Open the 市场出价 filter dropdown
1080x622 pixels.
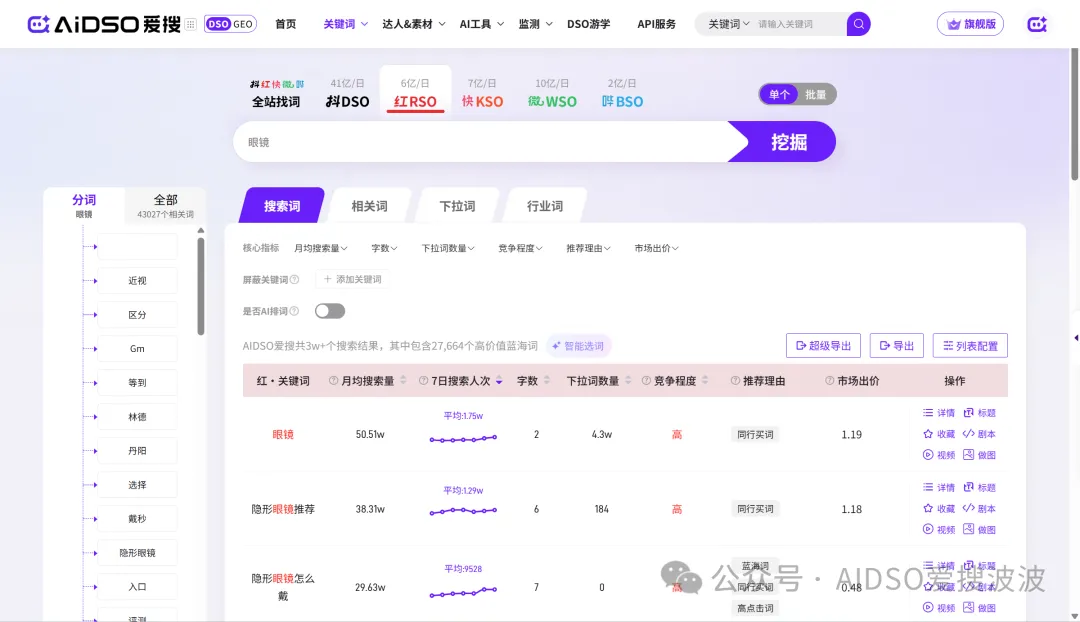(x=656, y=248)
